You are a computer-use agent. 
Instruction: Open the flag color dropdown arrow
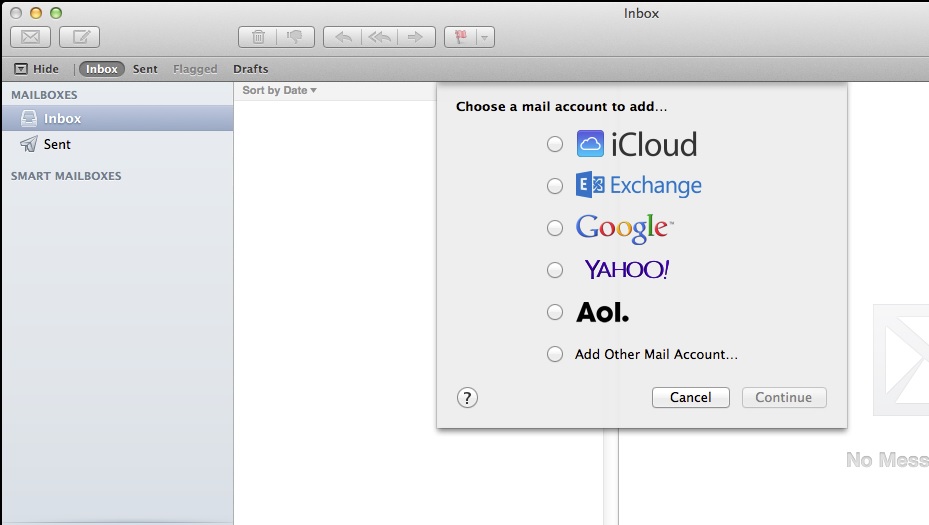pyautogui.click(x=485, y=37)
